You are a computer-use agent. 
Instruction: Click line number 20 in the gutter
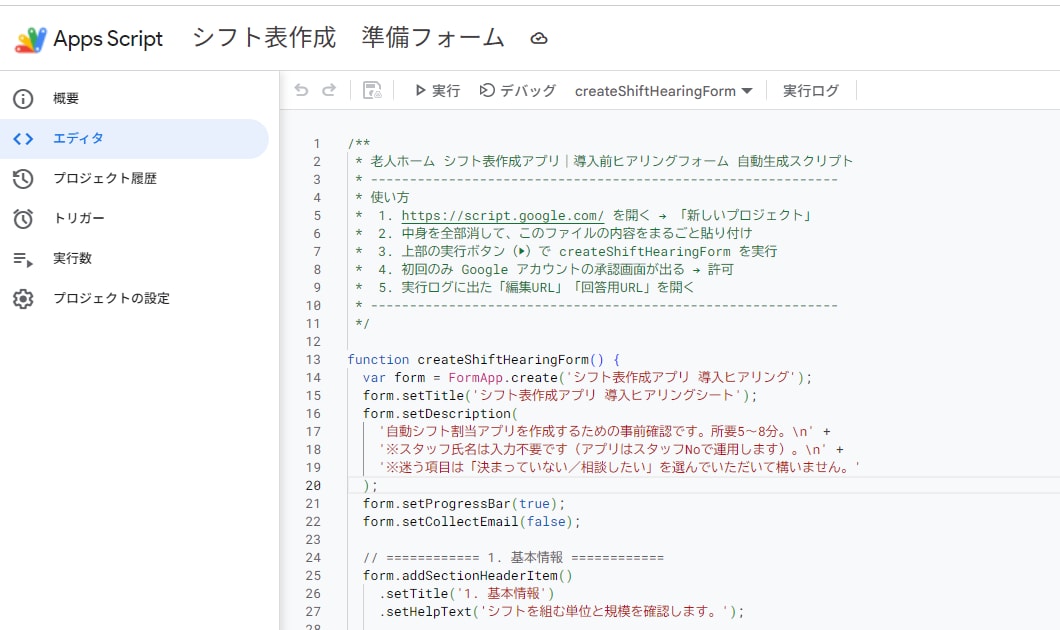point(313,485)
